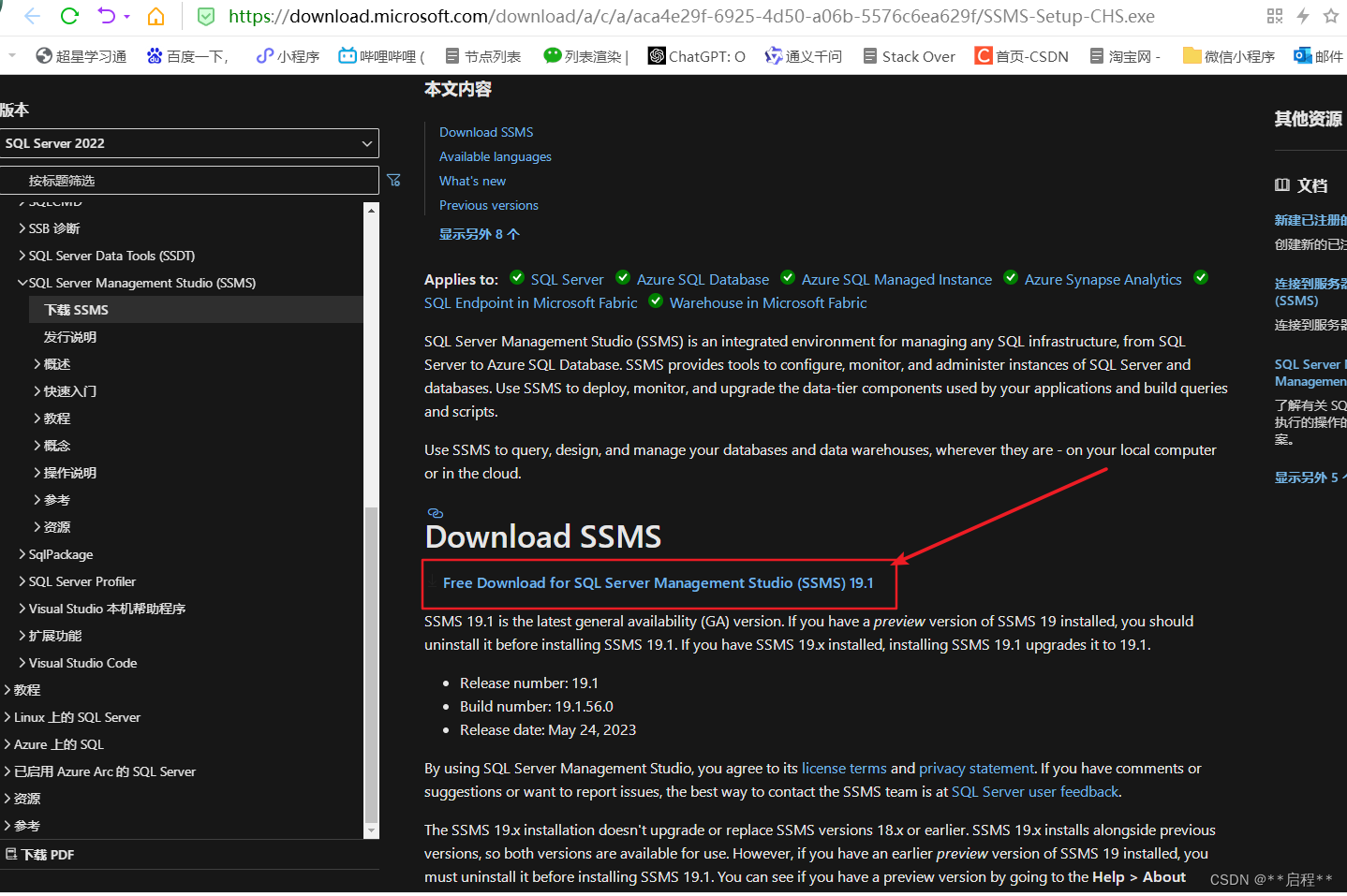Expand 显示另外 8 个 contents list

(x=479, y=234)
